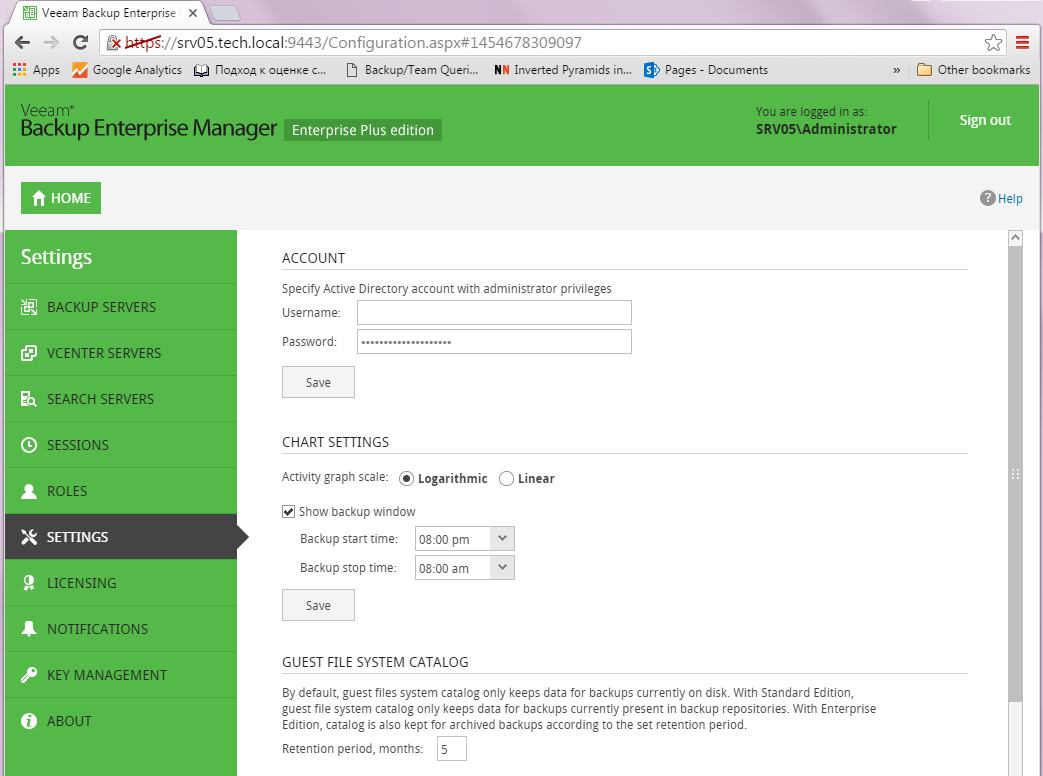This screenshot has width=1043, height=776.
Task: Select the Logarithmic graph scale
Action: 406,478
